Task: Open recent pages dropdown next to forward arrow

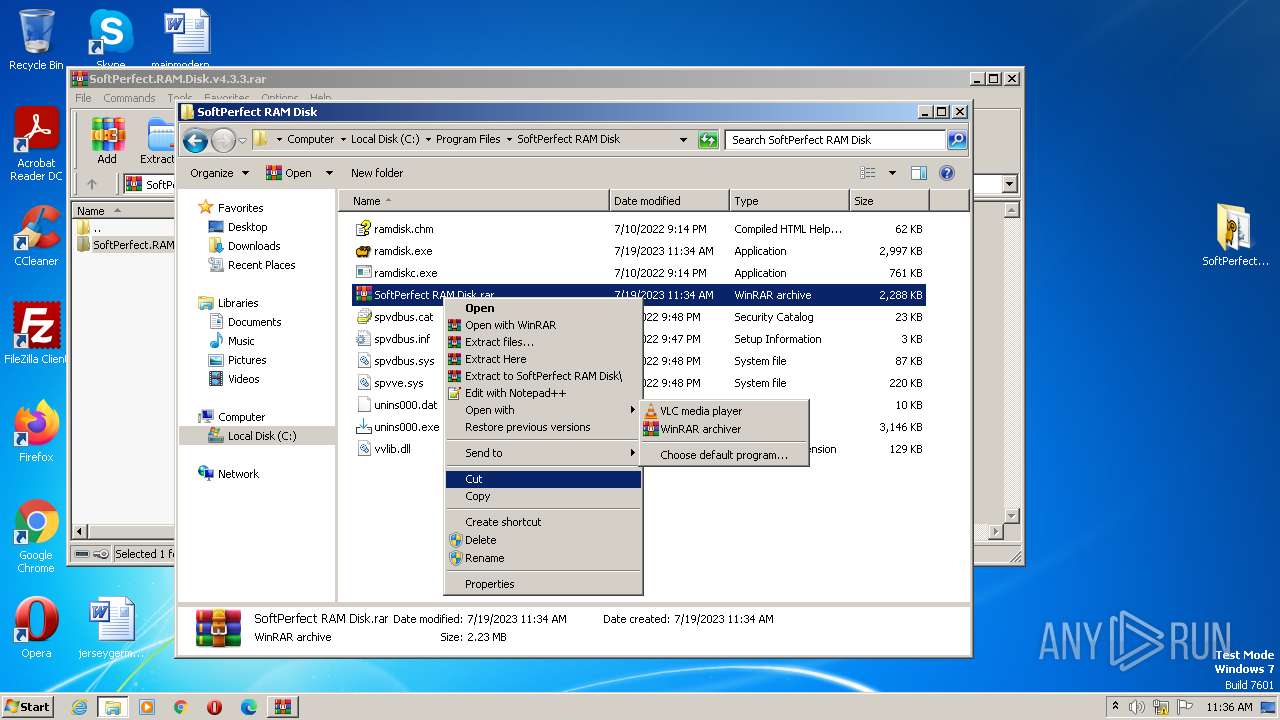Action: click(242, 140)
